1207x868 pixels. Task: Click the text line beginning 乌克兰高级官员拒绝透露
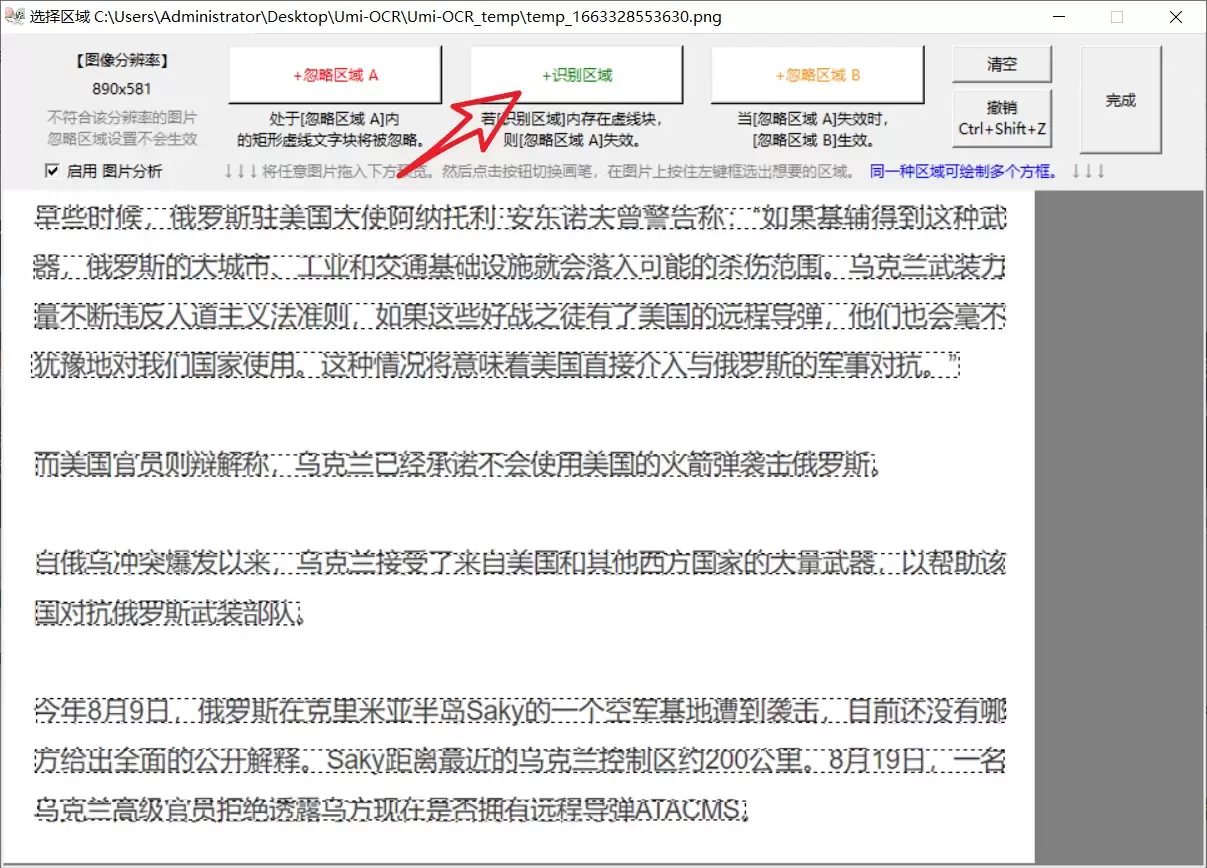tap(391, 808)
